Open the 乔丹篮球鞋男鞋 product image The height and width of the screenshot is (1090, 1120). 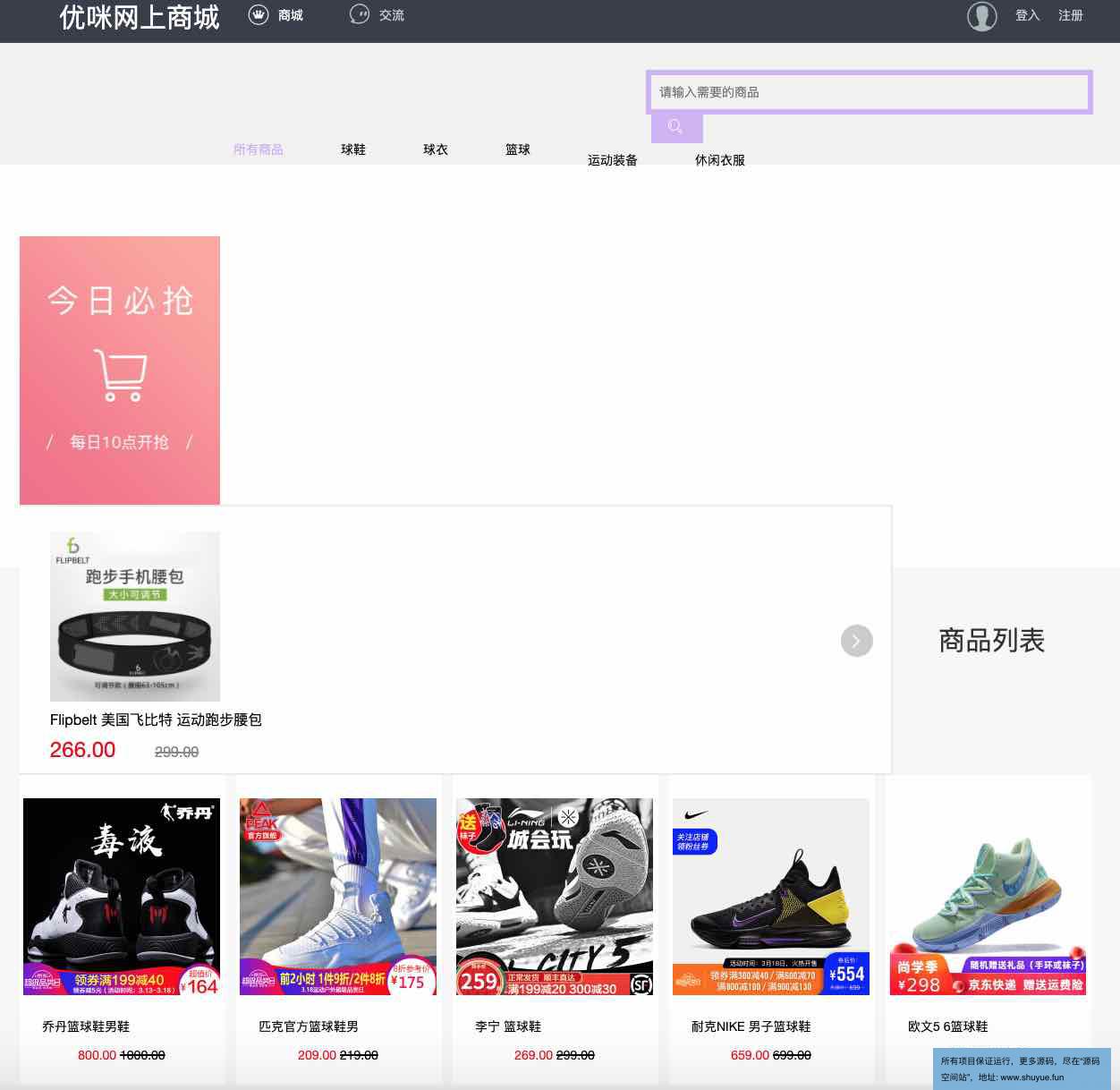122,897
